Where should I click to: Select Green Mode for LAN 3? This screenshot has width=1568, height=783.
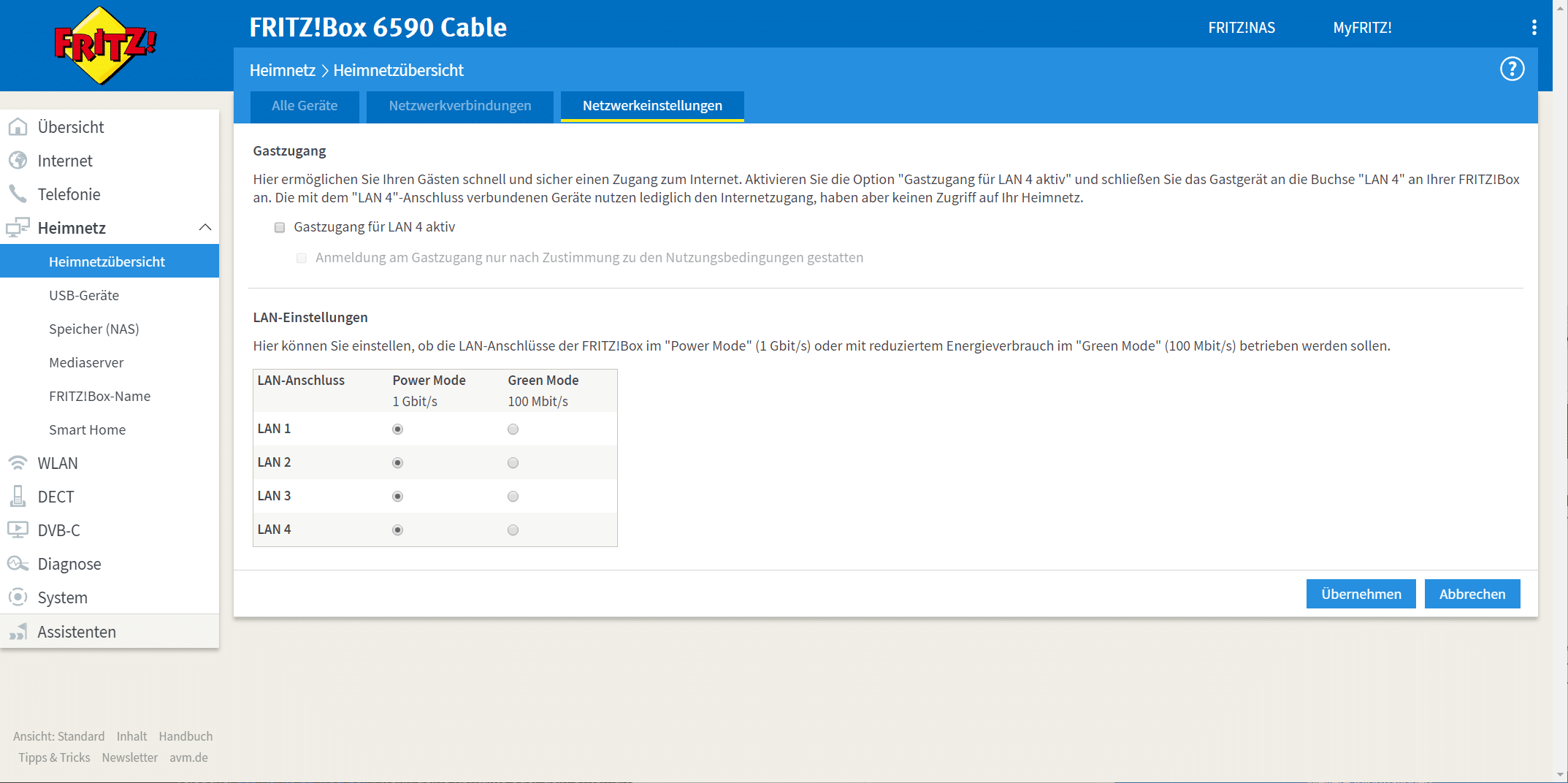(x=513, y=497)
